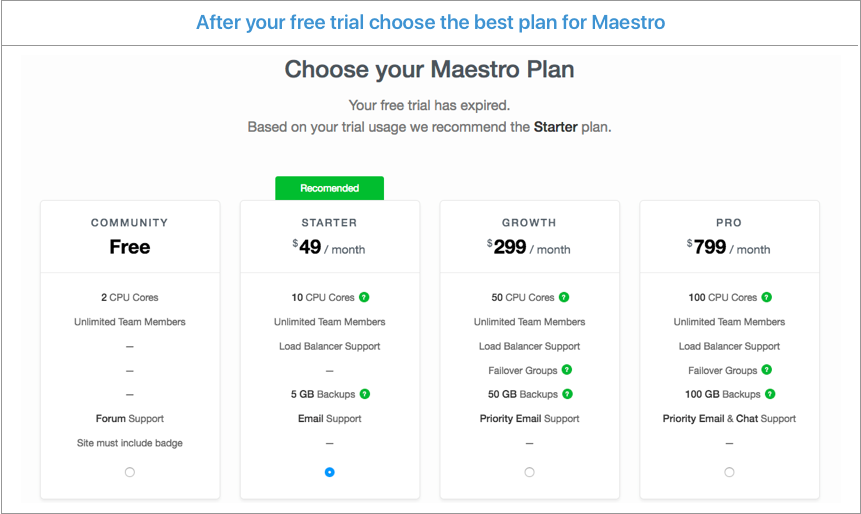Click help icon next to 50 GB Backups
Viewport: 861px width, 514px height.
[568, 394]
